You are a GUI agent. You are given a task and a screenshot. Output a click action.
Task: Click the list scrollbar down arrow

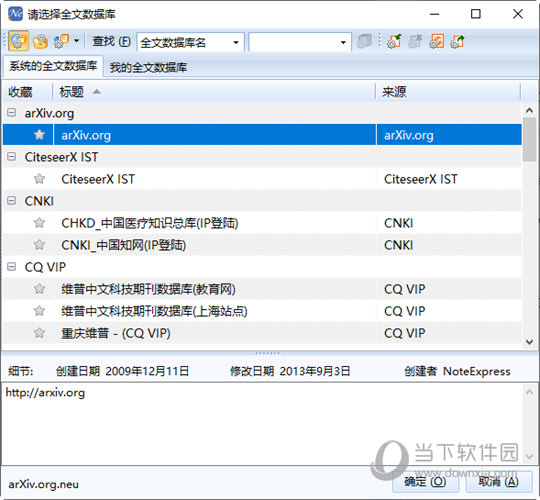[x=529, y=342]
